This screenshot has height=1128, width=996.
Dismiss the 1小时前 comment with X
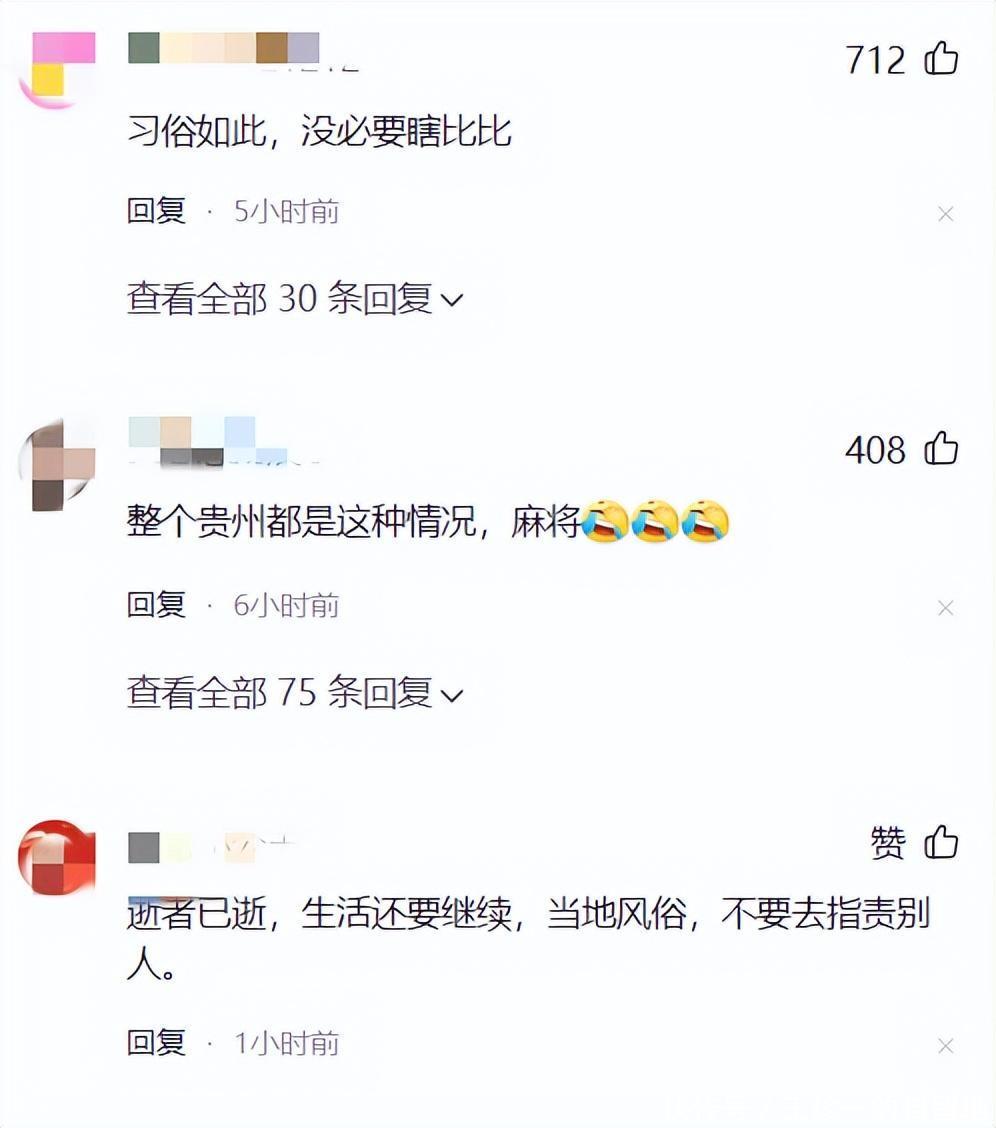946,1045
